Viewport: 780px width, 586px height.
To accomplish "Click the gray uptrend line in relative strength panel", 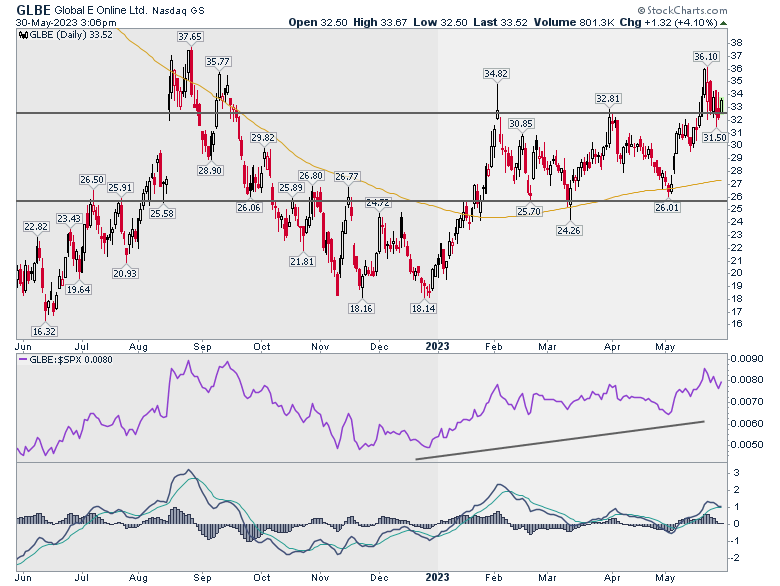I will tap(560, 440).
